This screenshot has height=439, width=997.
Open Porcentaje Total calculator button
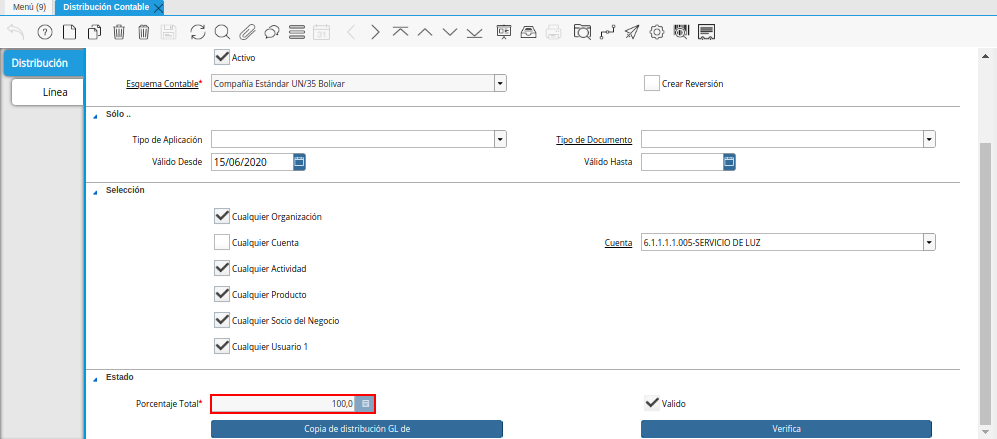click(x=365, y=403)
